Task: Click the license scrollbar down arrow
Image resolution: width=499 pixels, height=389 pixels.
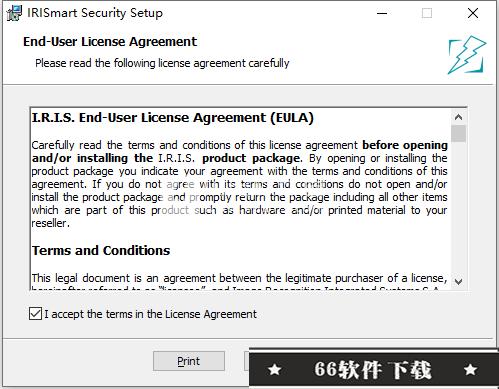Action: coord(458,282)
